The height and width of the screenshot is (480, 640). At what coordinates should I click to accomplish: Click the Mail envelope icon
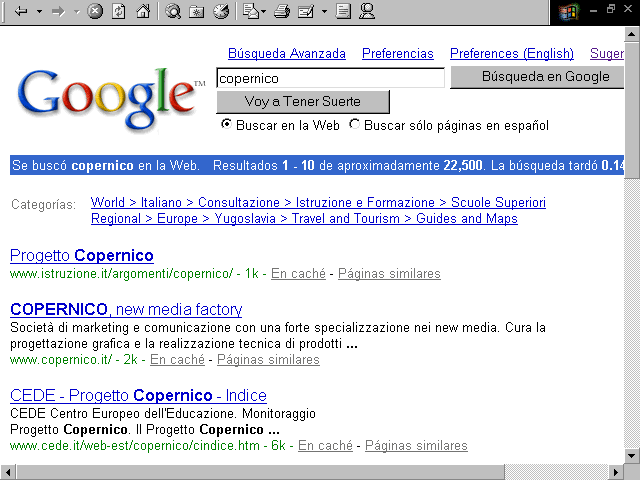[x=251, y=11]
